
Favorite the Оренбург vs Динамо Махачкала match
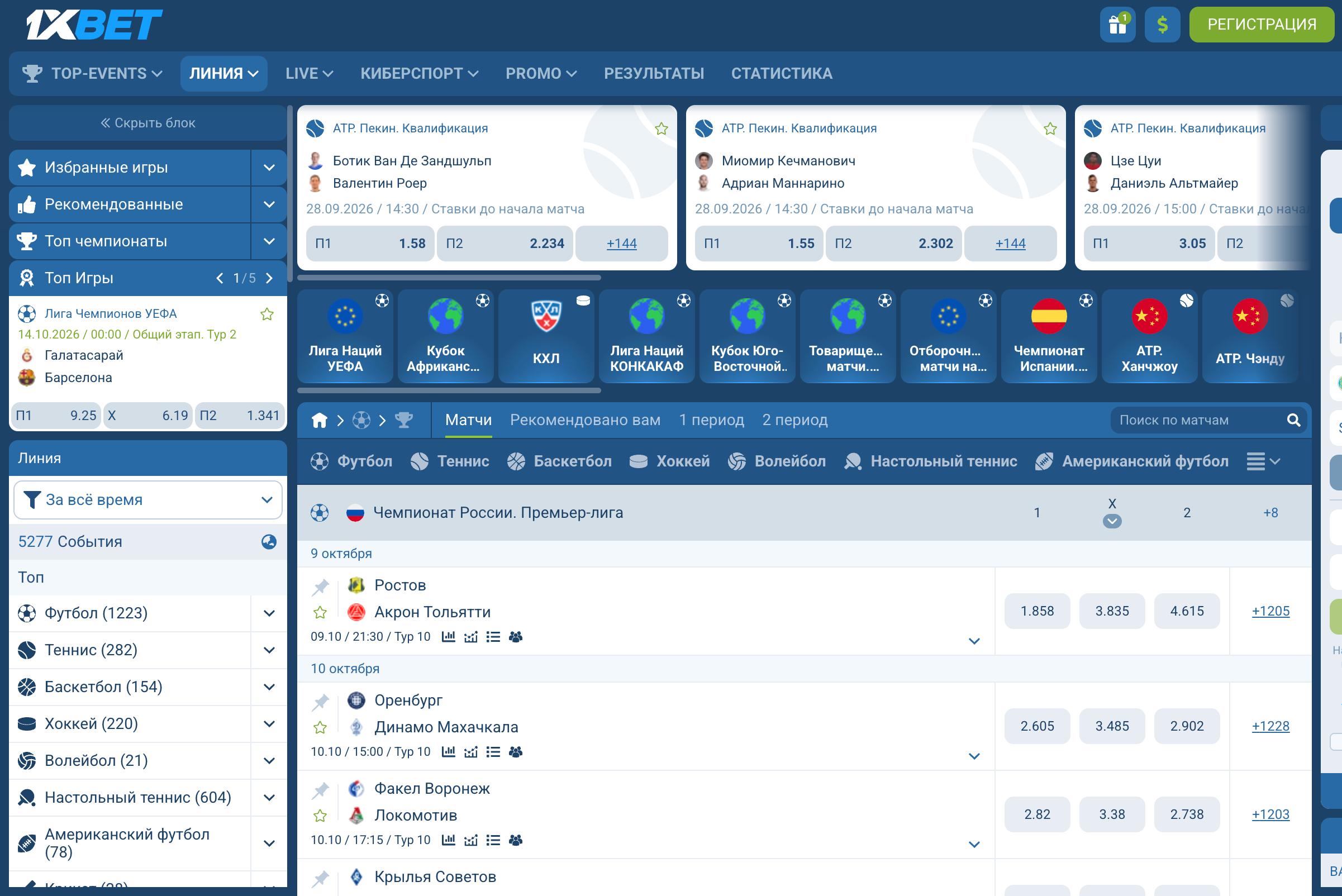[x=320, y=727]
